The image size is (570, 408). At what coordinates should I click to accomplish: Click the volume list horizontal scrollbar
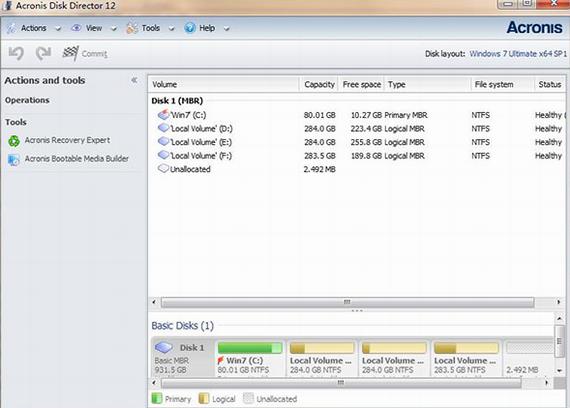click(x=348, y=302)
